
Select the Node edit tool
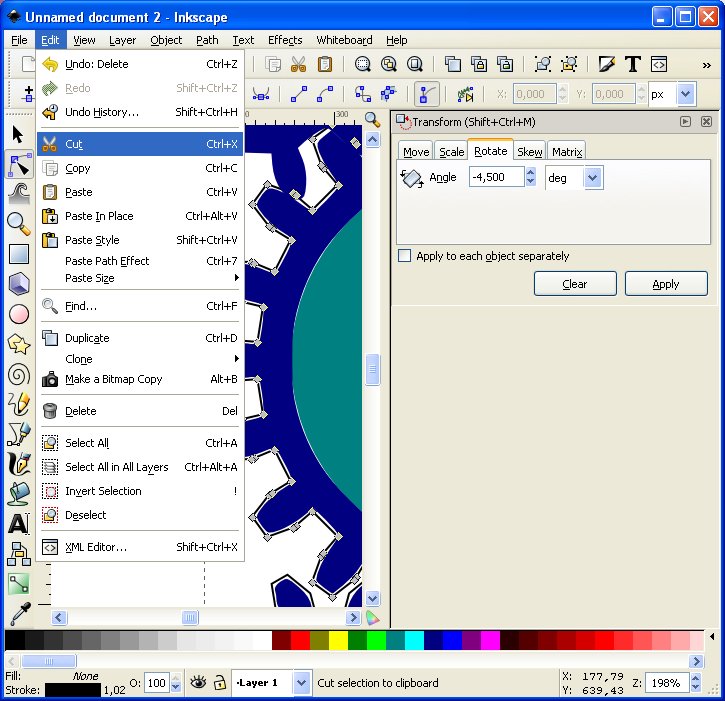click(x=18, y=164)
